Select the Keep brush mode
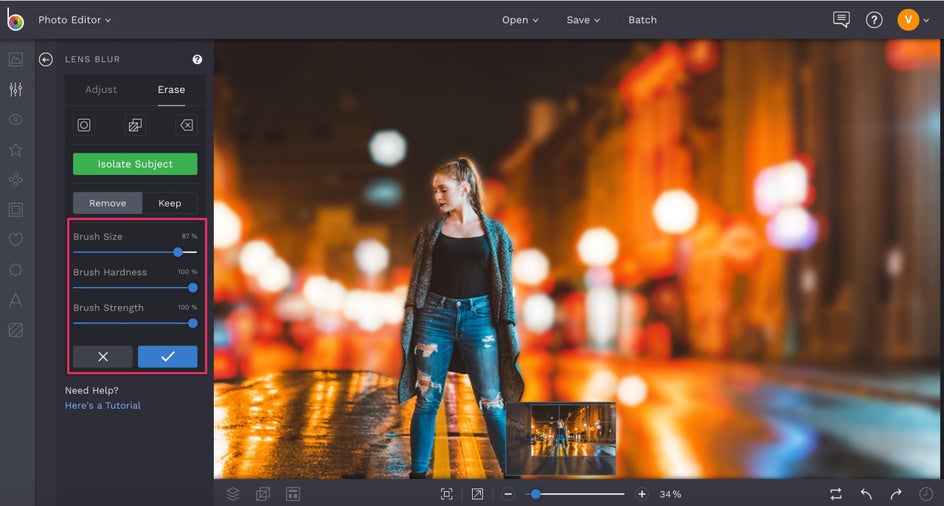The width and height of the screenshot is (944, 506). coord(170,203)
